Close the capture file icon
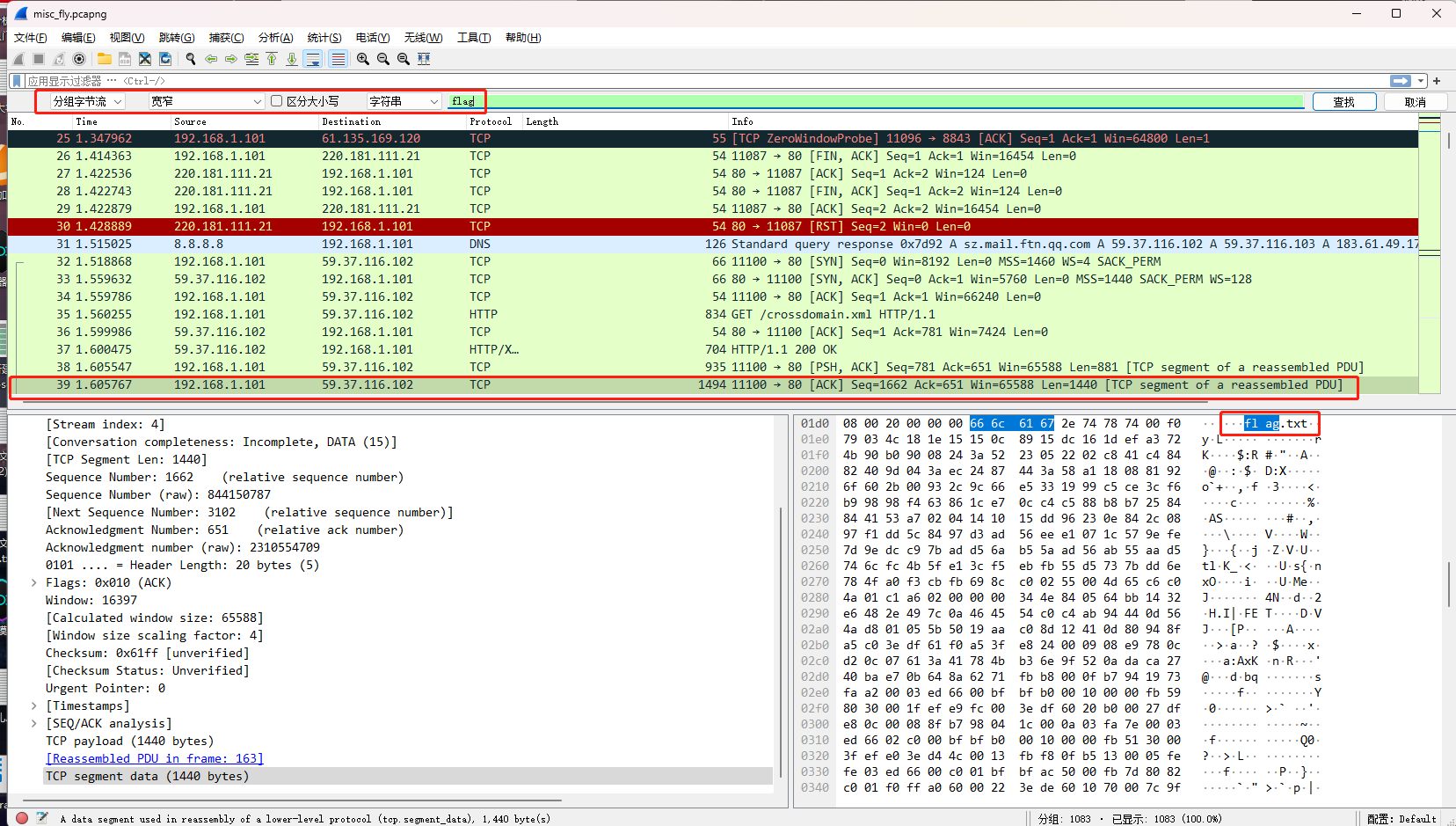 (x=145, y=59)
